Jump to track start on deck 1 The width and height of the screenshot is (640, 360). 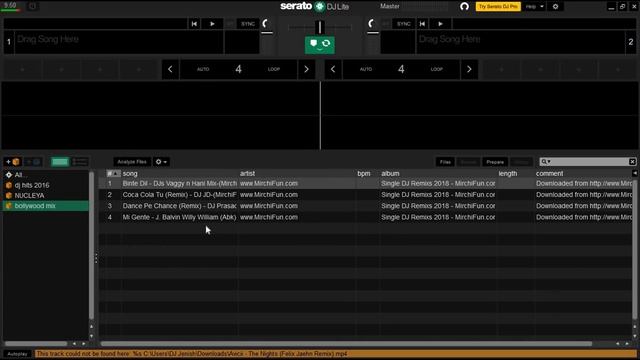tap(194, 24)
